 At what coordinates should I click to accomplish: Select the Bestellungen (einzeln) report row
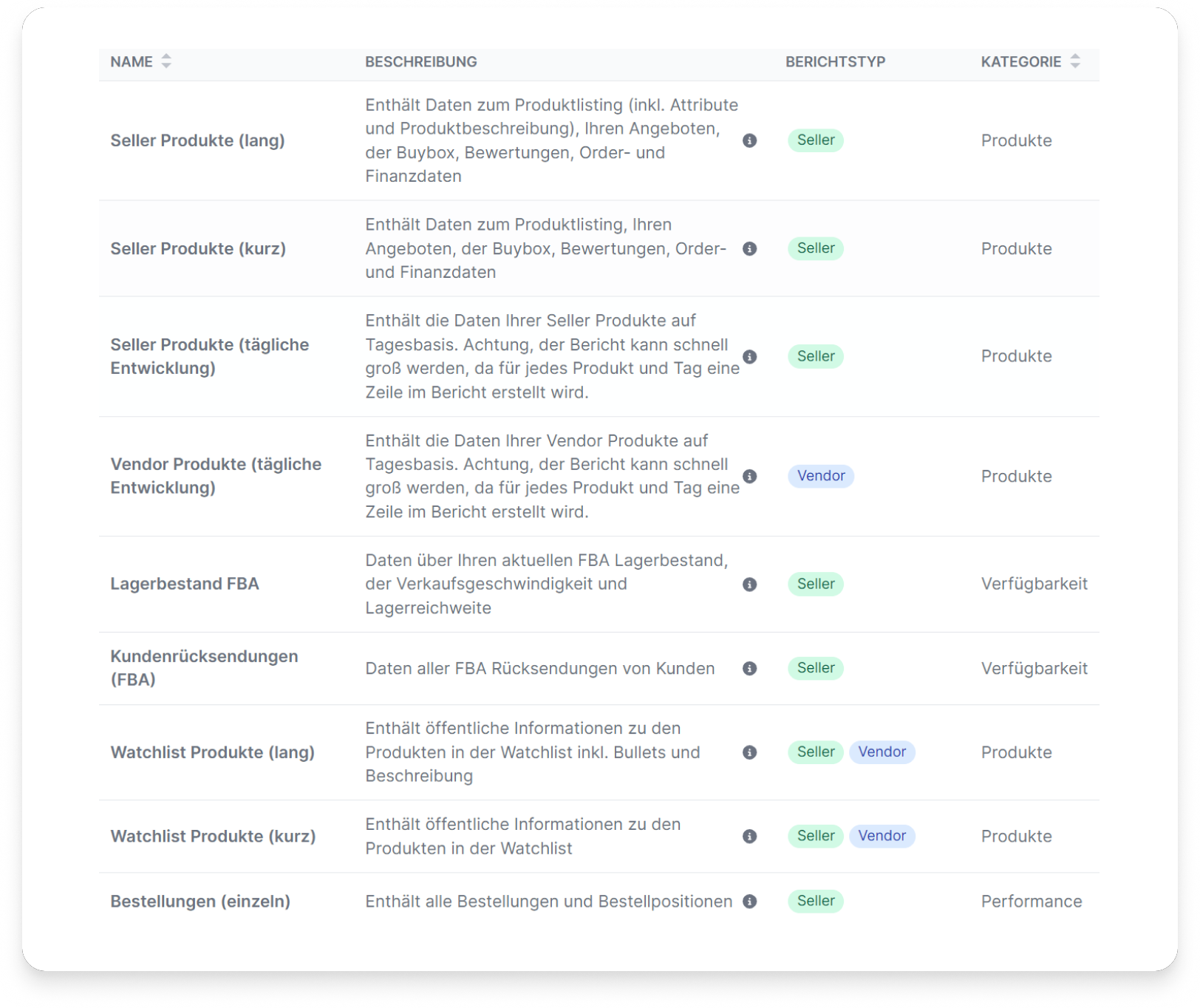[599, 902]
